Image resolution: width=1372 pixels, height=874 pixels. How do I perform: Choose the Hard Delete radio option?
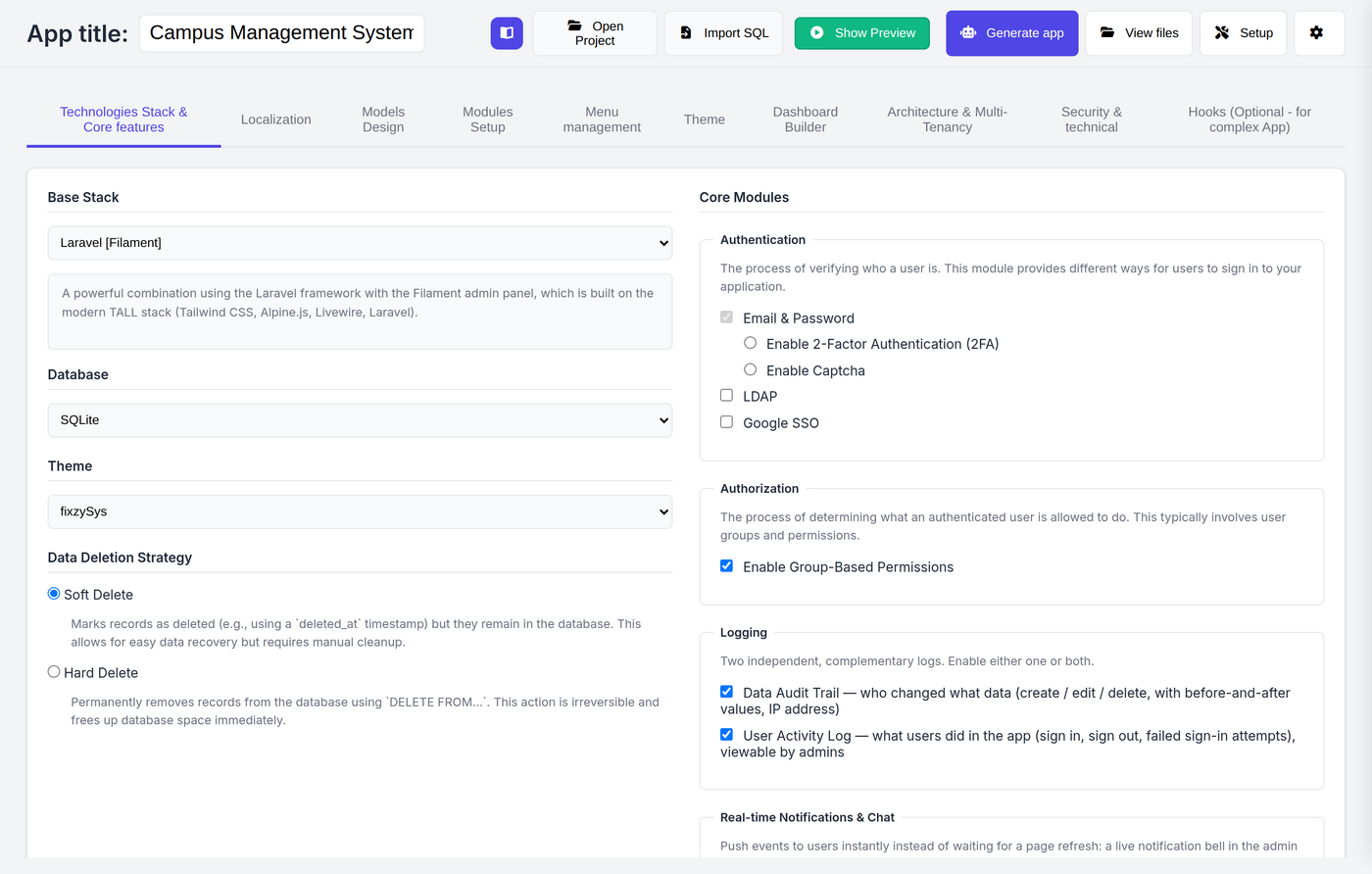click(54, 672)
